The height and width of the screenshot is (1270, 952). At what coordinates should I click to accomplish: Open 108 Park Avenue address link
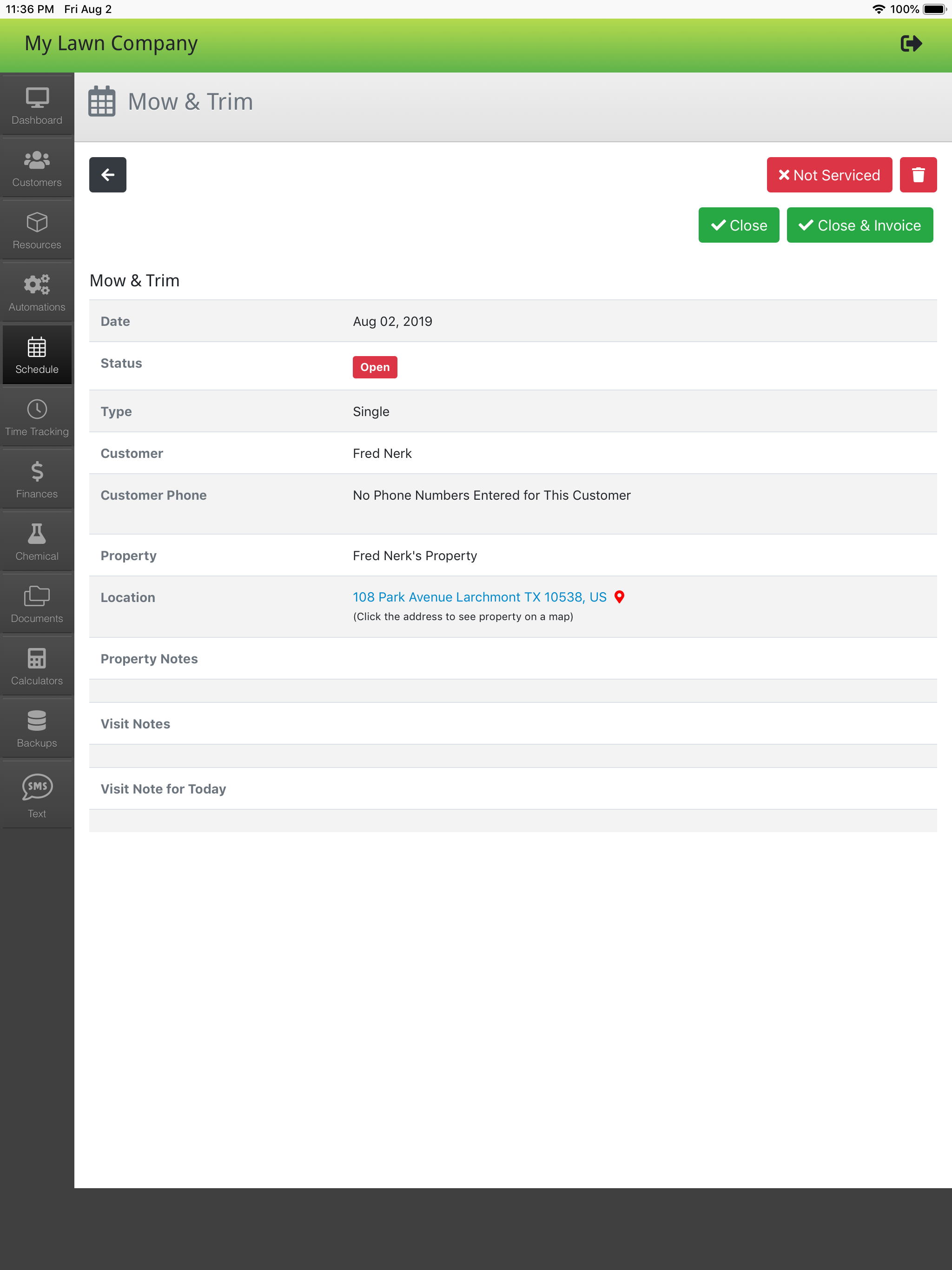[479, 597]
